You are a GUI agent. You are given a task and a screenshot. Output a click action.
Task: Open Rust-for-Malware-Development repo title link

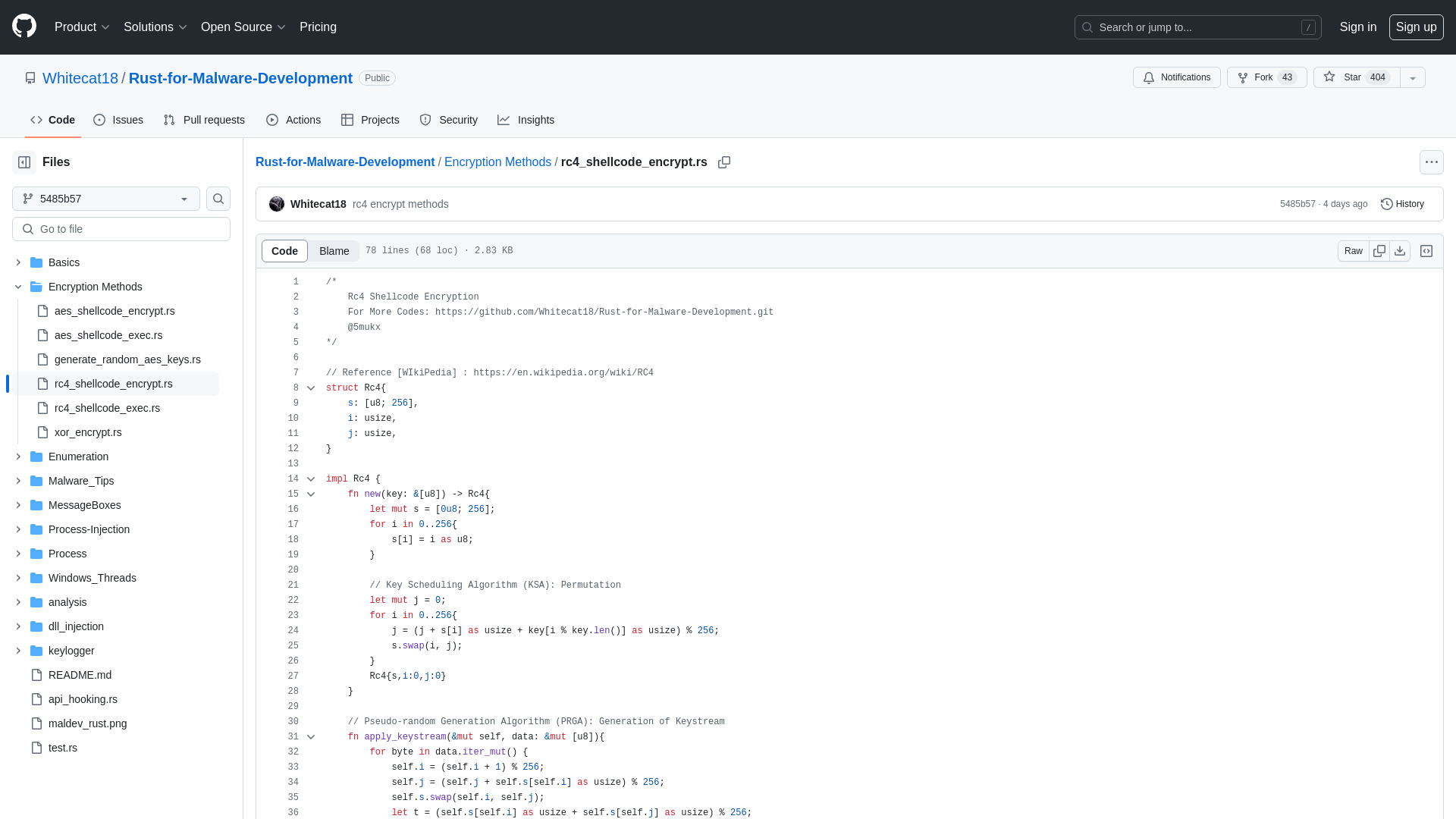(x=240, y=78)
